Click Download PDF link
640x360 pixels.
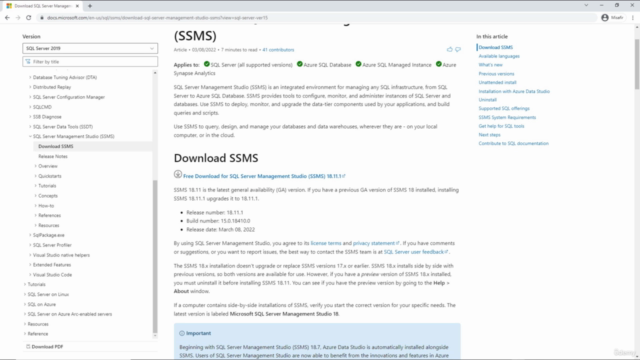[47, 347]
